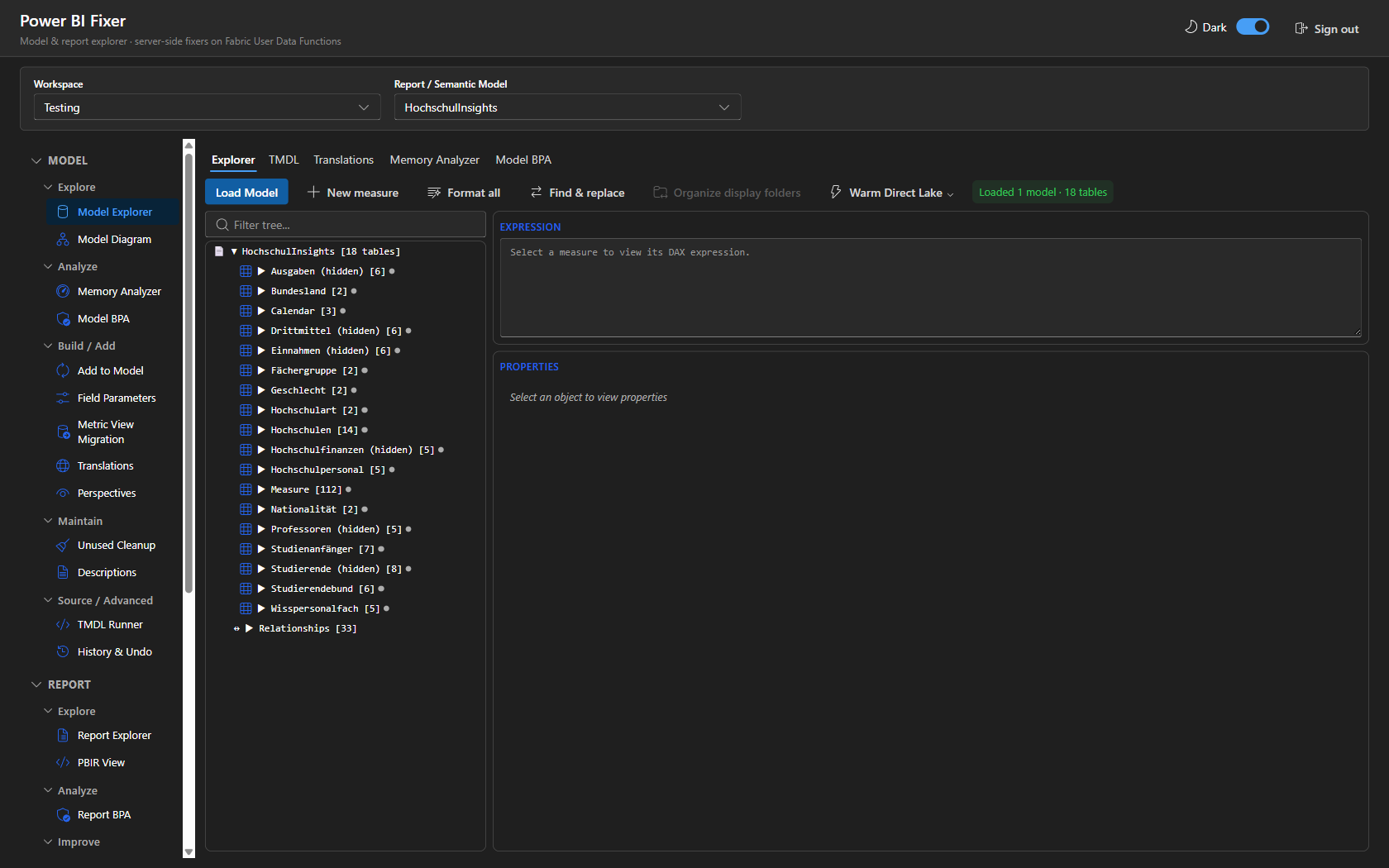Switch to the Memory Analyzer tab
This screenshot has width=1389, height=868.
tap(434, 160)
